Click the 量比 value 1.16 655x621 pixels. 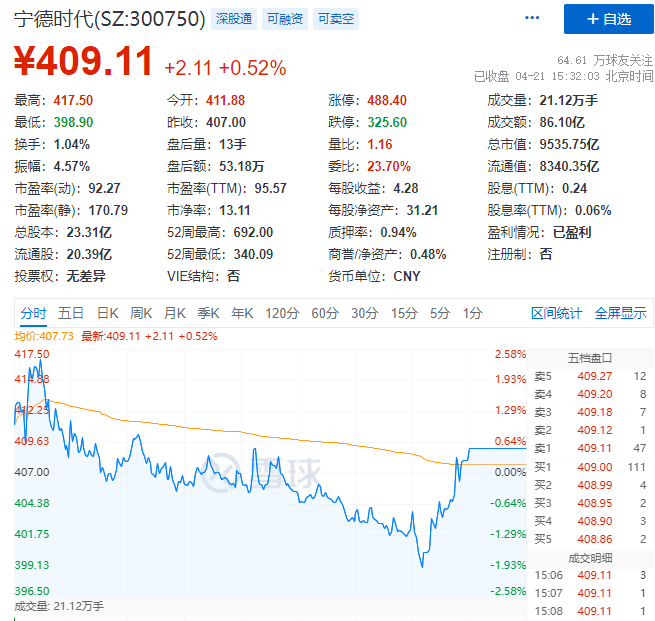pyautogui.click(x=380, y=144)
